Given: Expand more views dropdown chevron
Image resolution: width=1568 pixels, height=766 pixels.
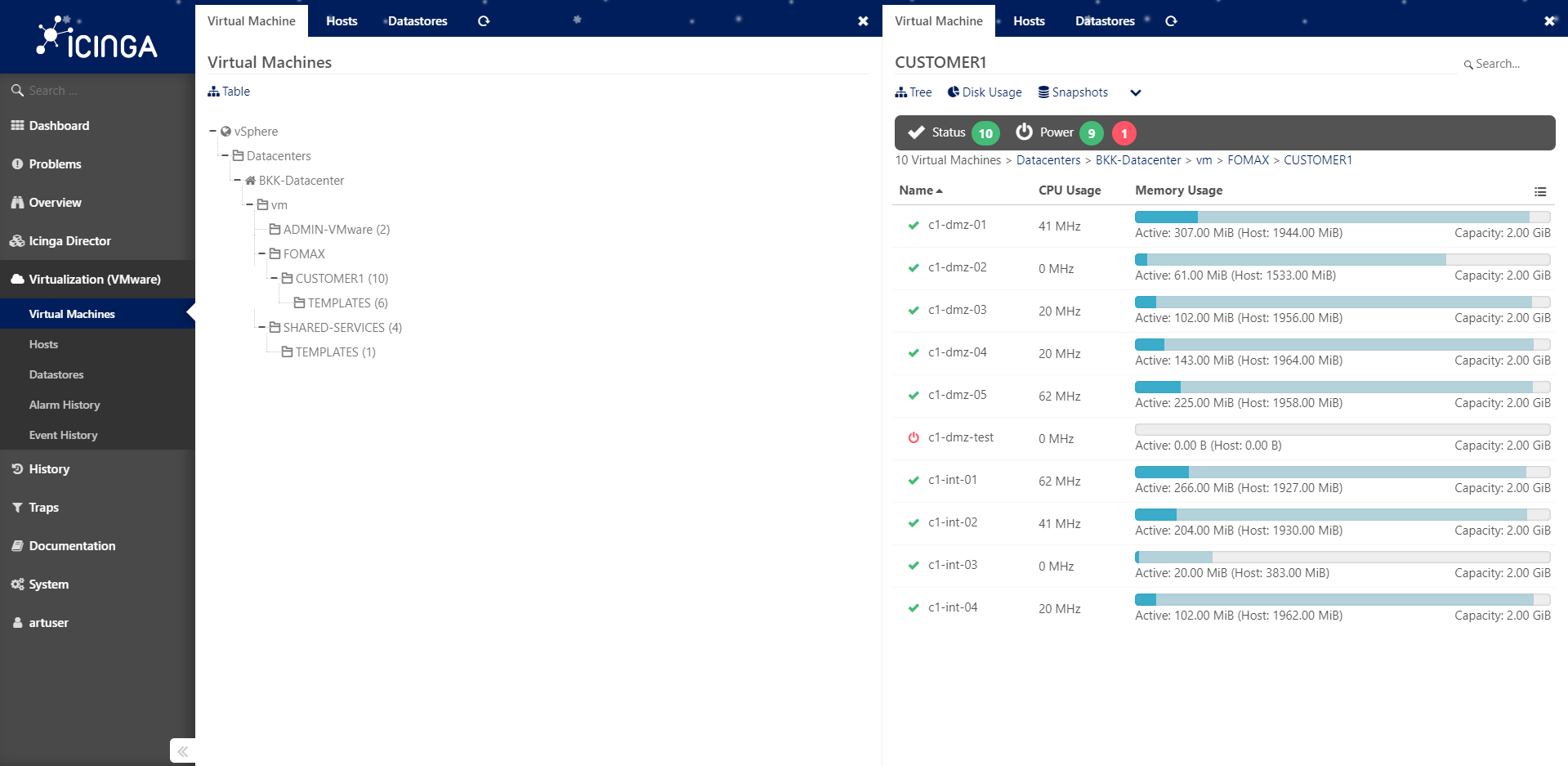Looking at the screenshot, I should tap(1136, 92).
